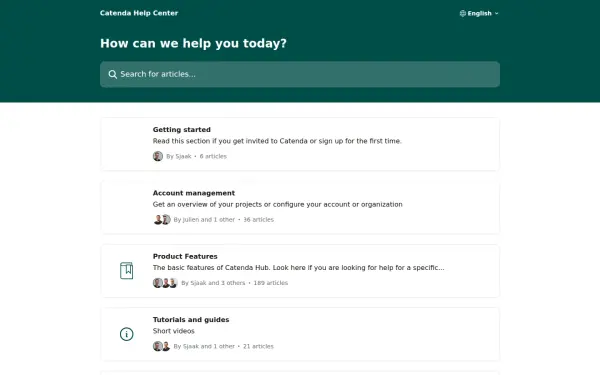The width and height of the screenshot is (600, 375).
Task: Expand language chevron next to English
Action: click(x=496, y=13)
